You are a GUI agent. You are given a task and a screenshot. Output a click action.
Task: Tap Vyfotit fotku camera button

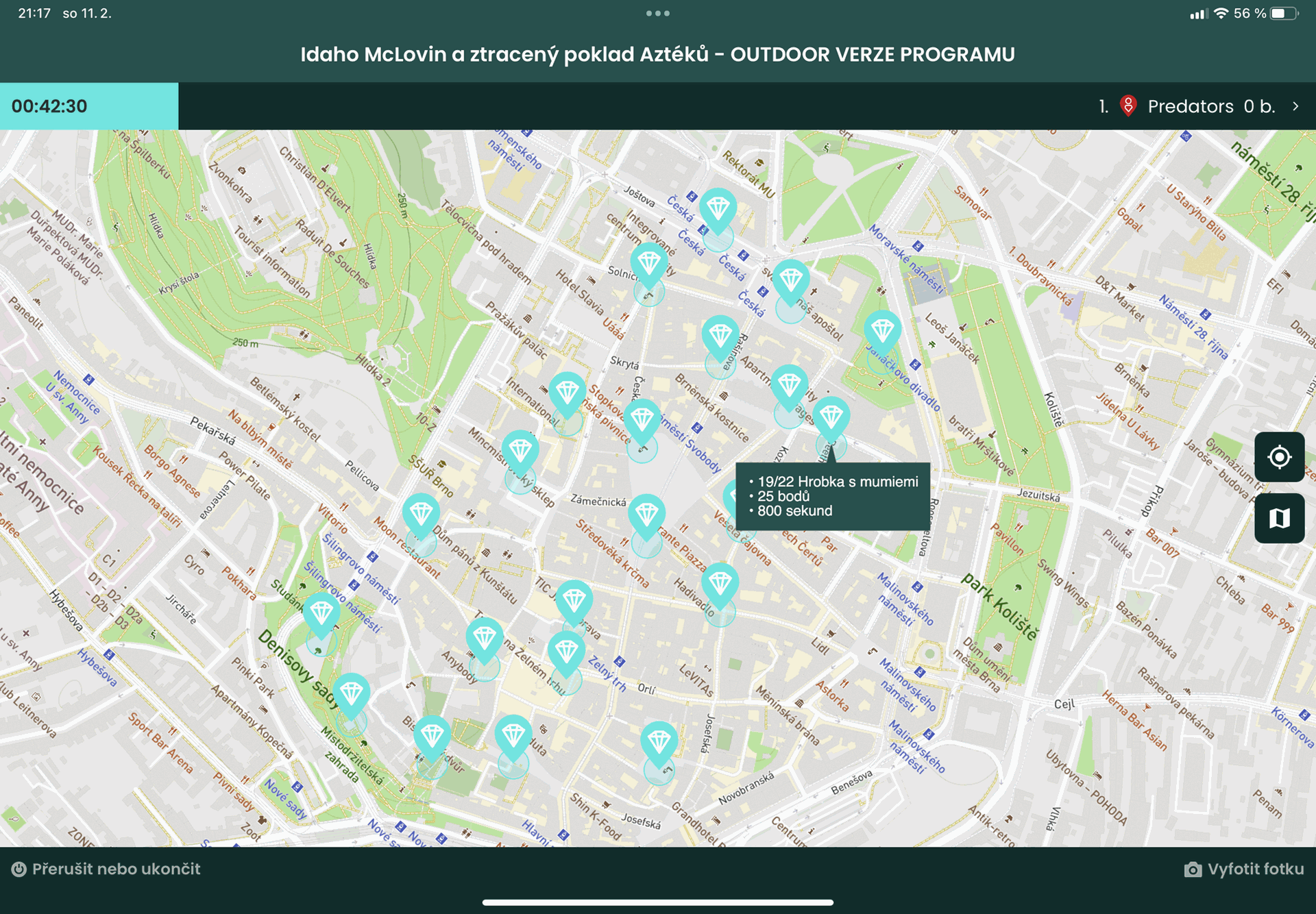click(1244, 869)
